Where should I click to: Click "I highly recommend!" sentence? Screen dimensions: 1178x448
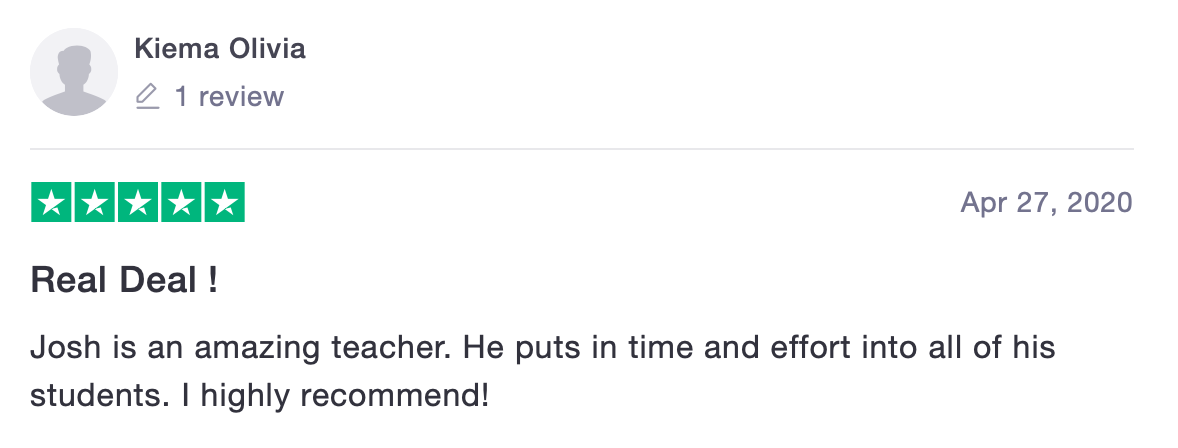click(335, 395)
